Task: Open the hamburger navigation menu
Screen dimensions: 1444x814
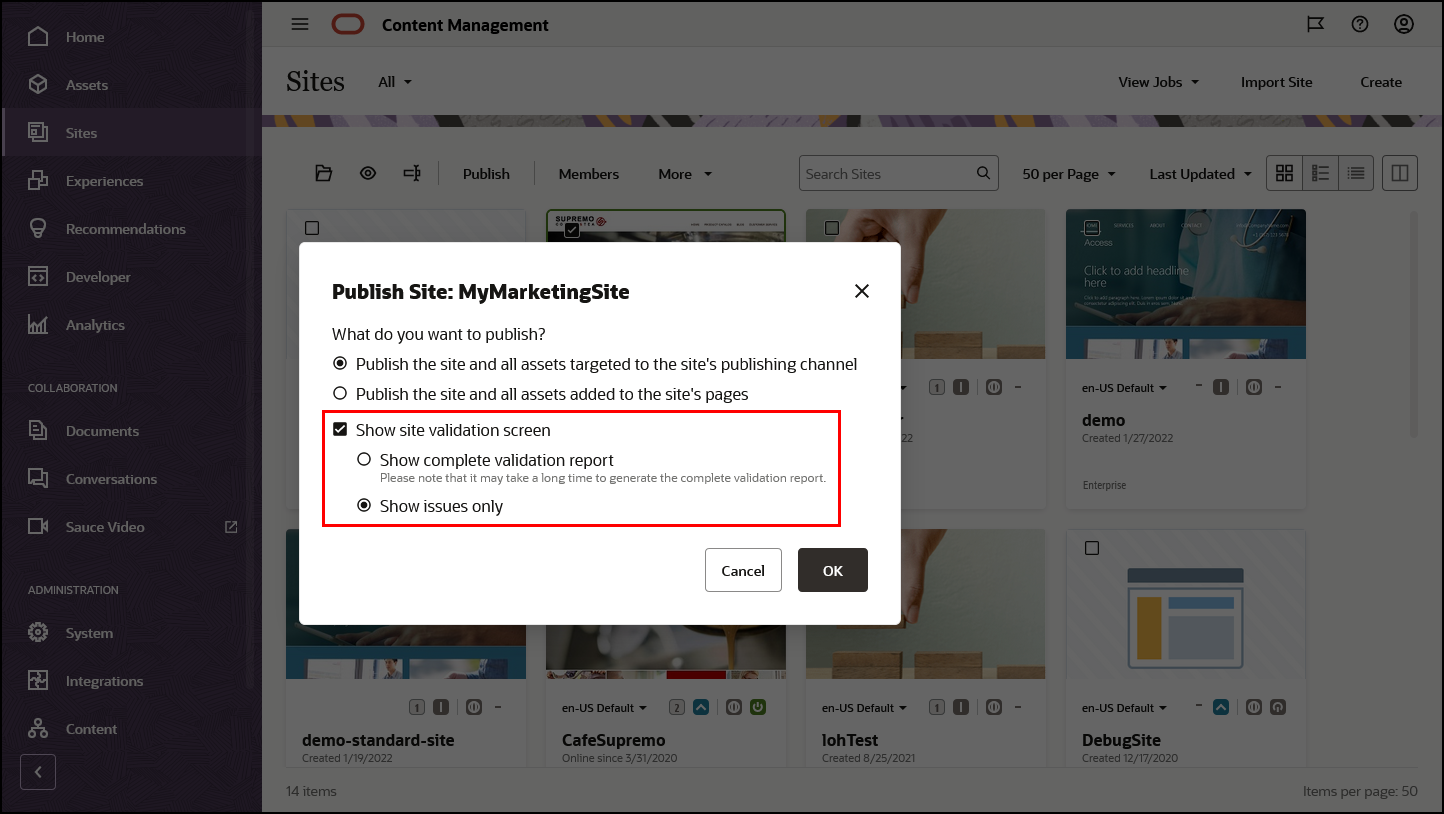Action: [300, 25]
